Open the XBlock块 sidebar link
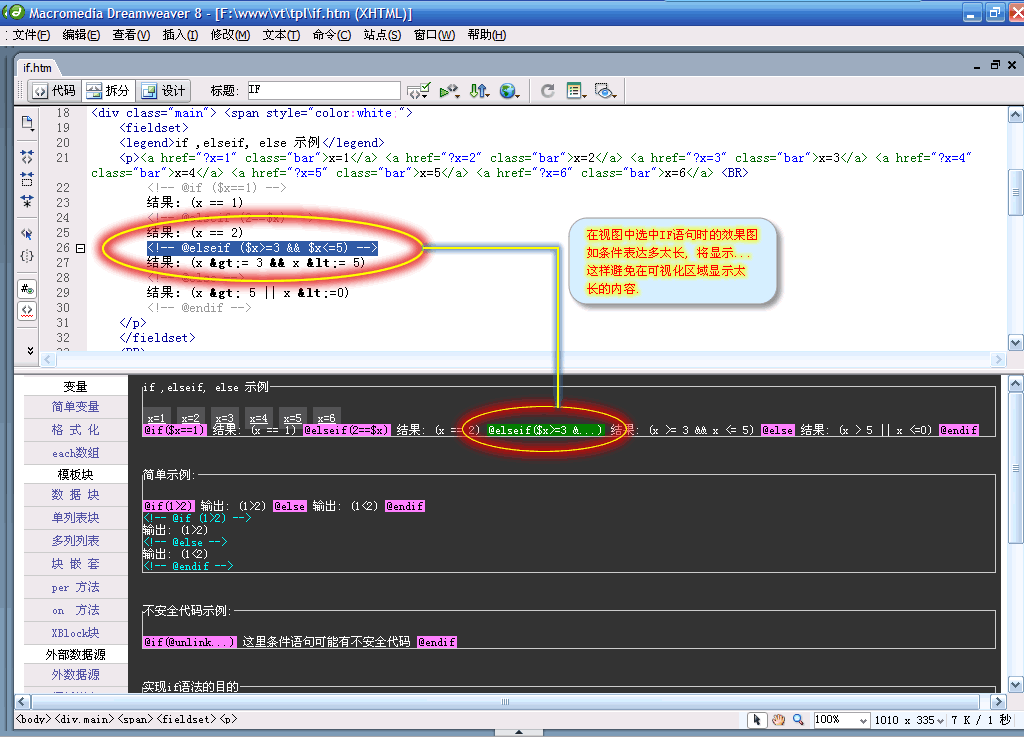The image size is (1024, 738). click(x=76, y=633)
